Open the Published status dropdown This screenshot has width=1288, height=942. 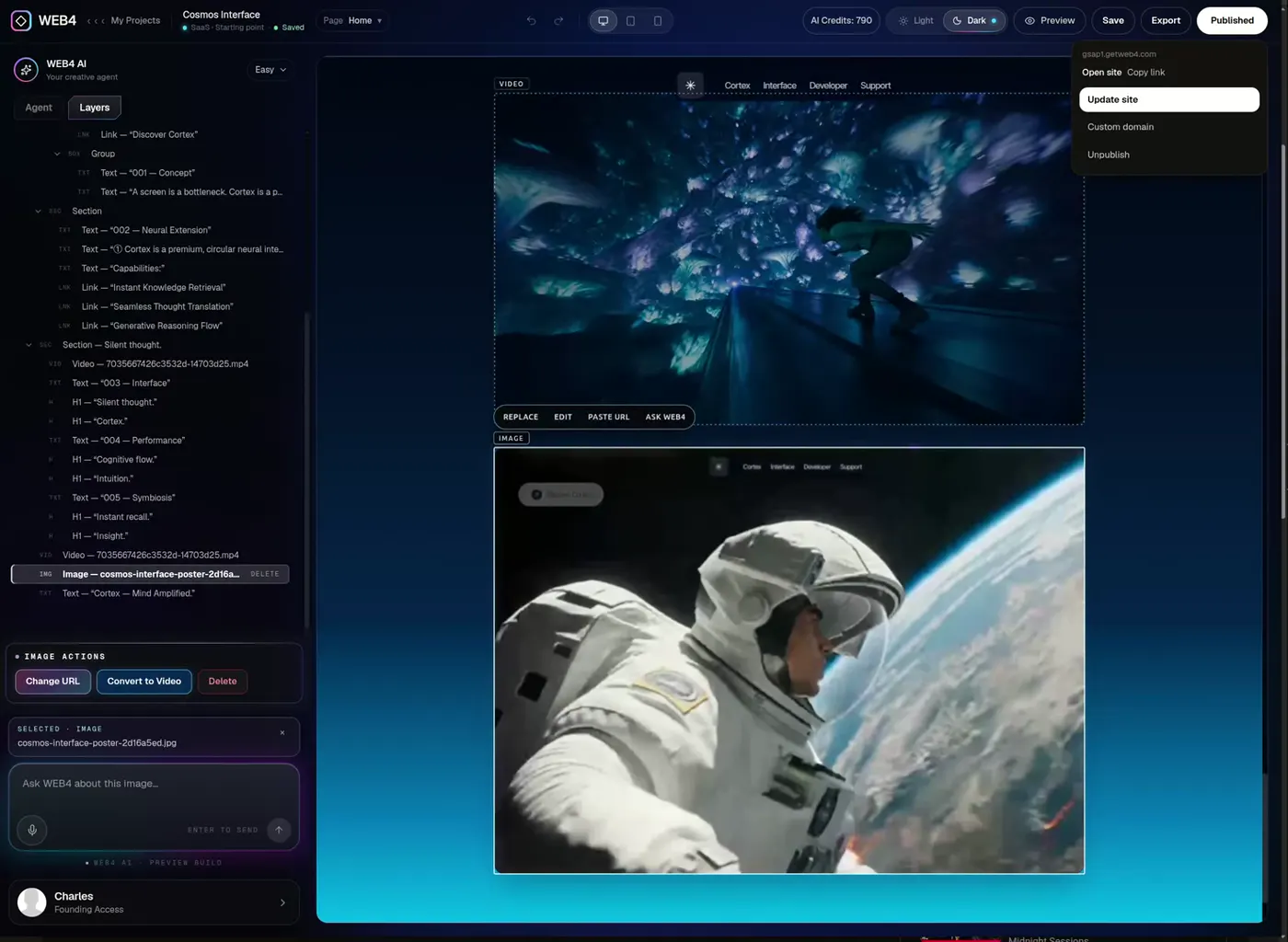[x=1232, y=20]
